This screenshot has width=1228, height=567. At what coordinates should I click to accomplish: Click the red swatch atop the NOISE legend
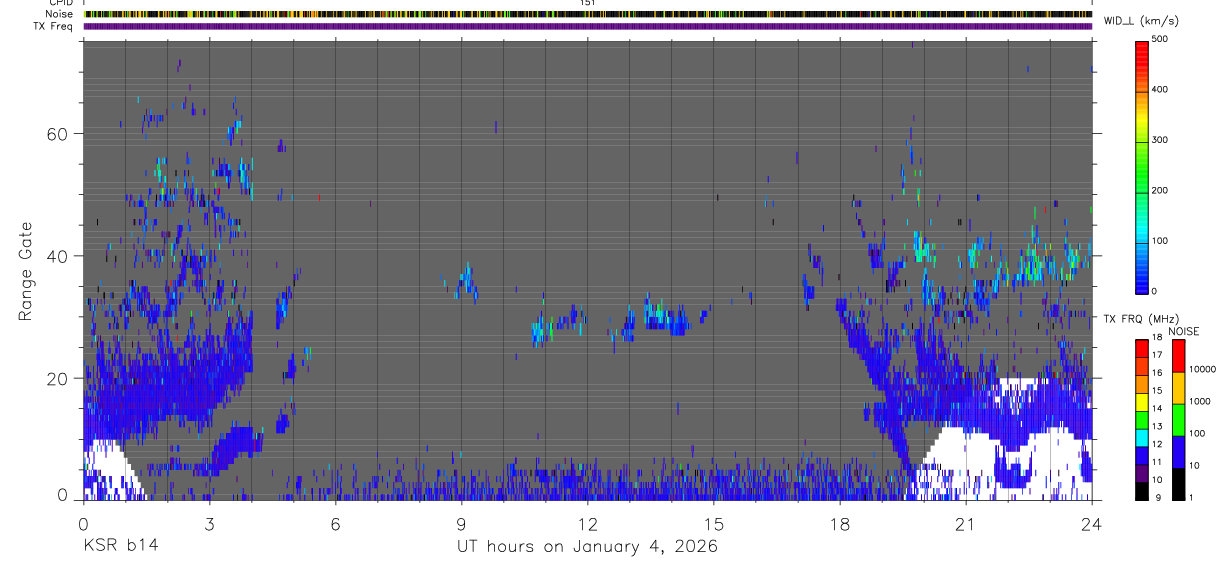tap(1177, 355)
